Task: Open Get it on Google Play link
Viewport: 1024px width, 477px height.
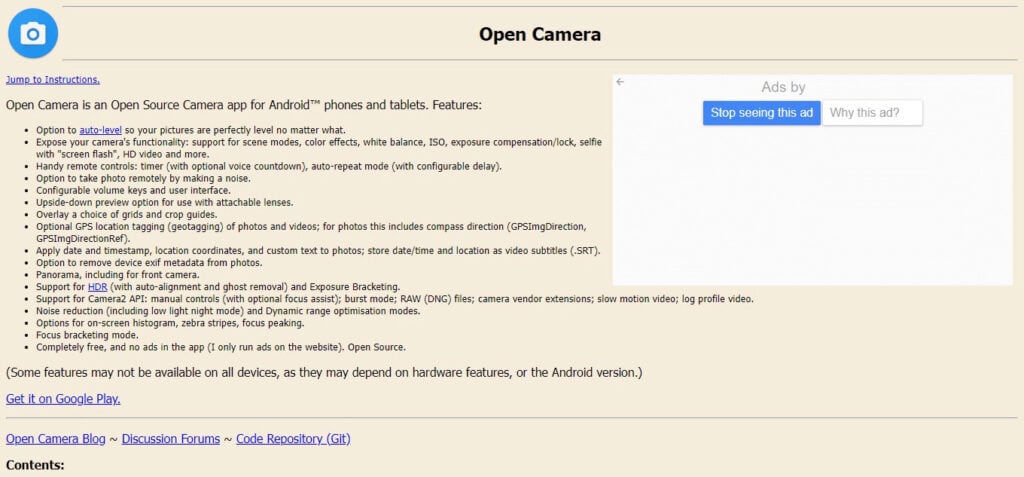Action: [x=63, y=399]
